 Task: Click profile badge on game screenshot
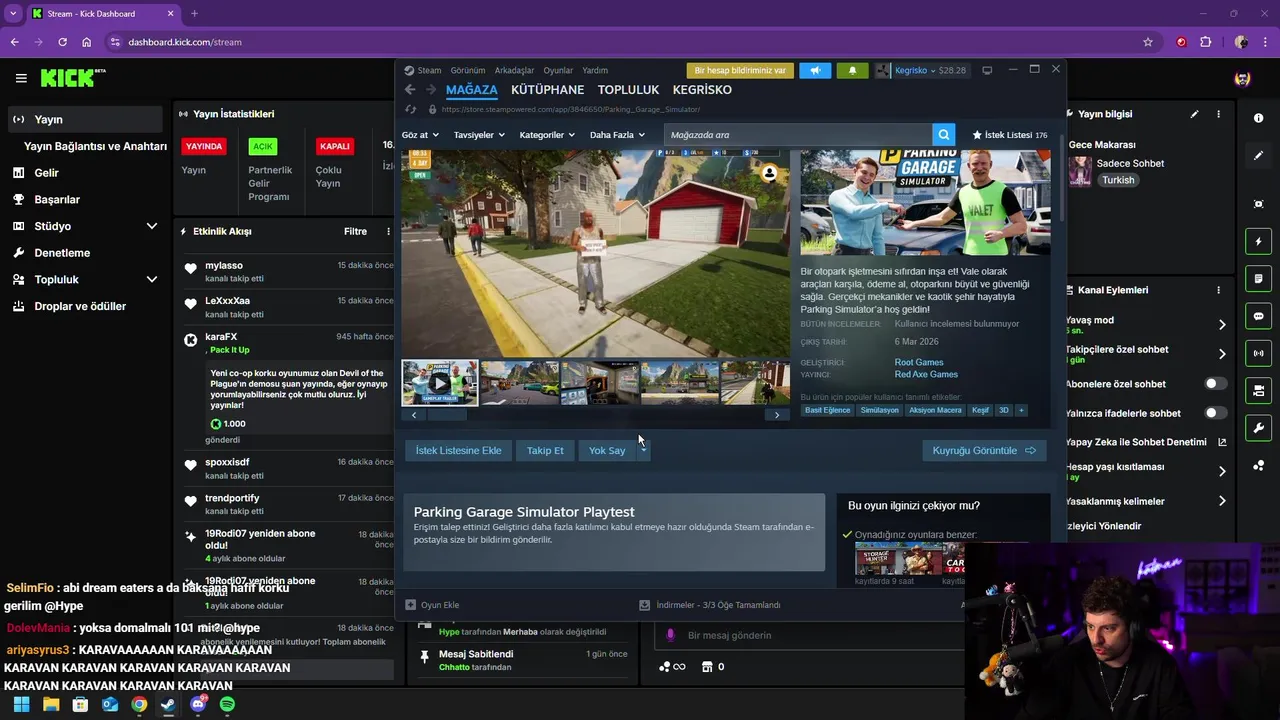coord(769,173)
